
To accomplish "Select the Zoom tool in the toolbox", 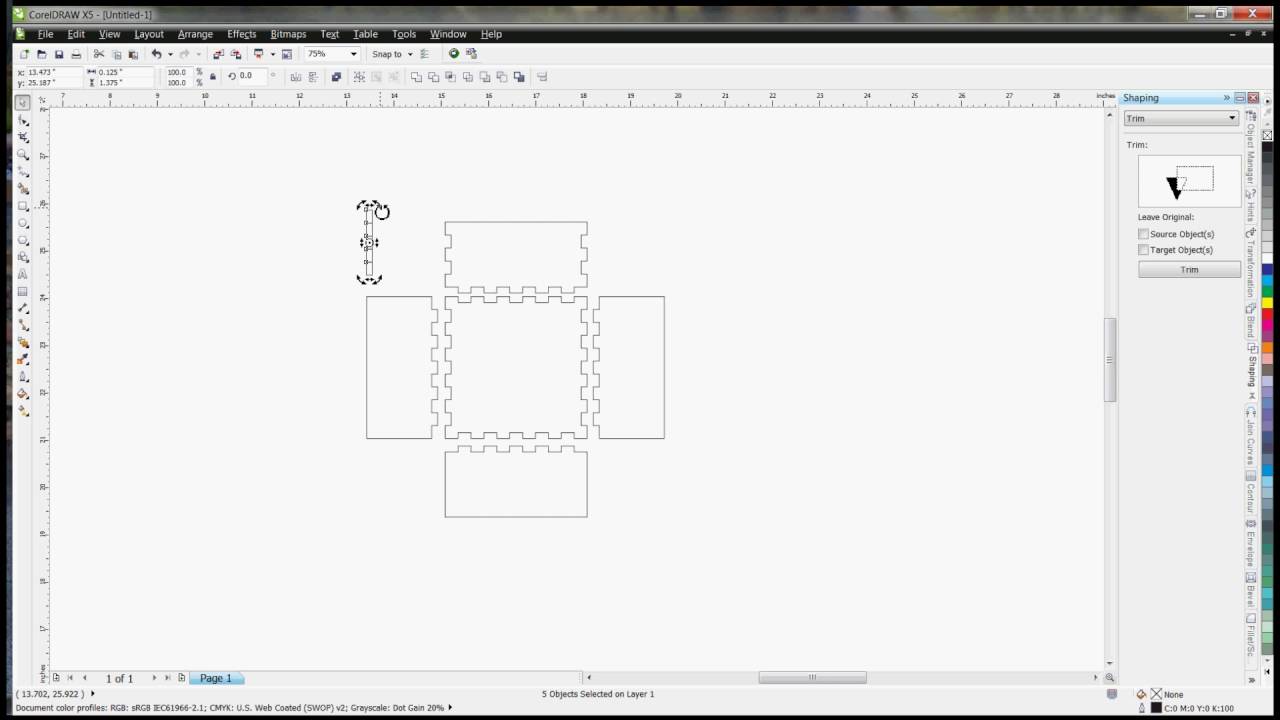I will 23,154.
